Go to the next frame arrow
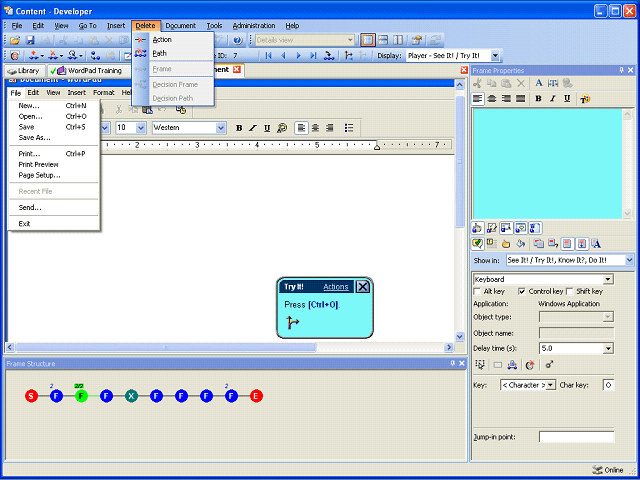The height and width of the screenshot is (480, 640). click(x=298, y=56)
